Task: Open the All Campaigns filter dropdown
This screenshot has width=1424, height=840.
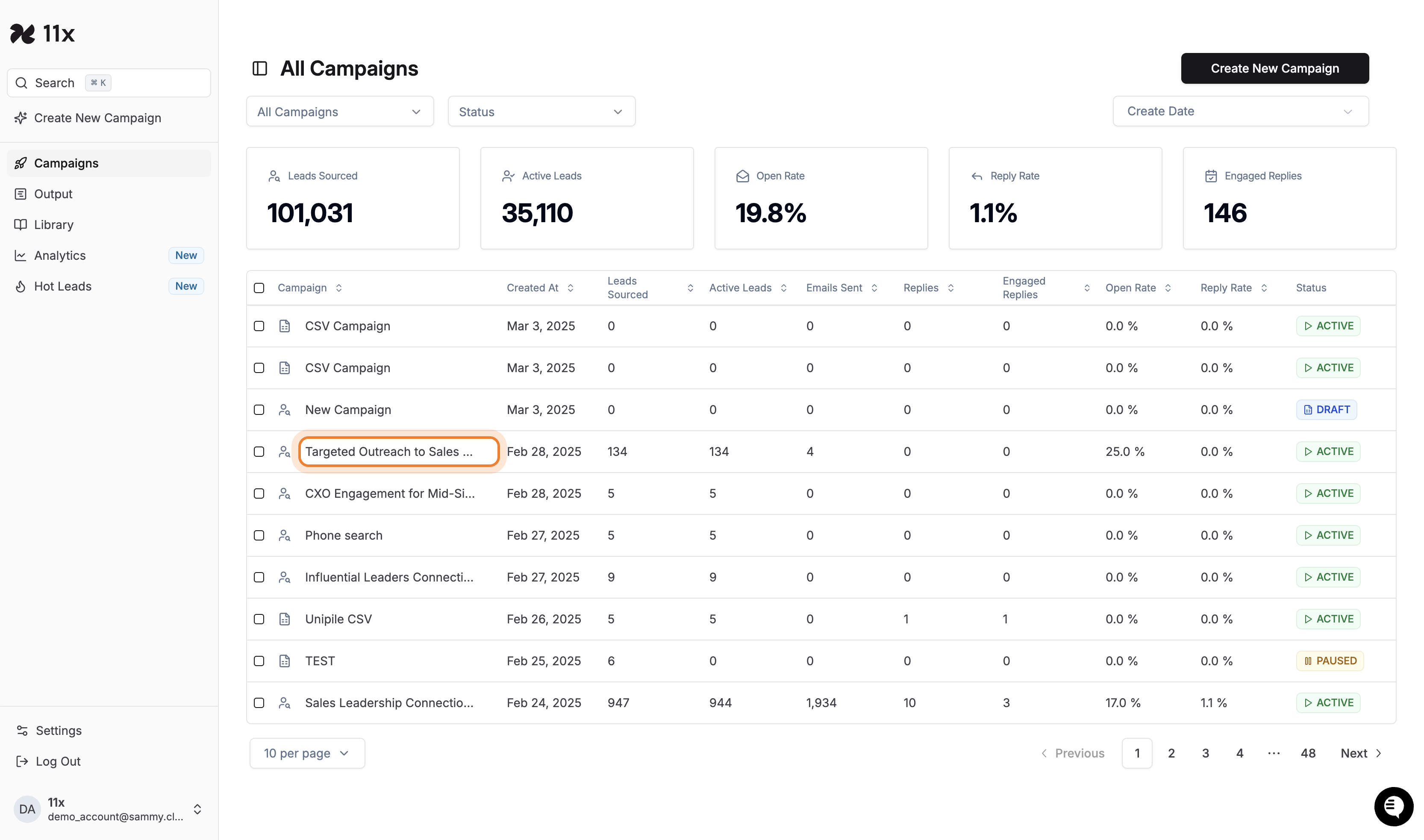Action: (x=340, y=112)
